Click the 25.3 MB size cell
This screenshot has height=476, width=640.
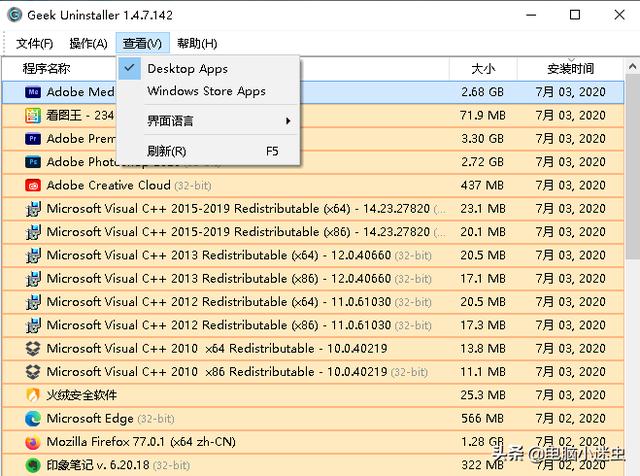click(482, 395)
